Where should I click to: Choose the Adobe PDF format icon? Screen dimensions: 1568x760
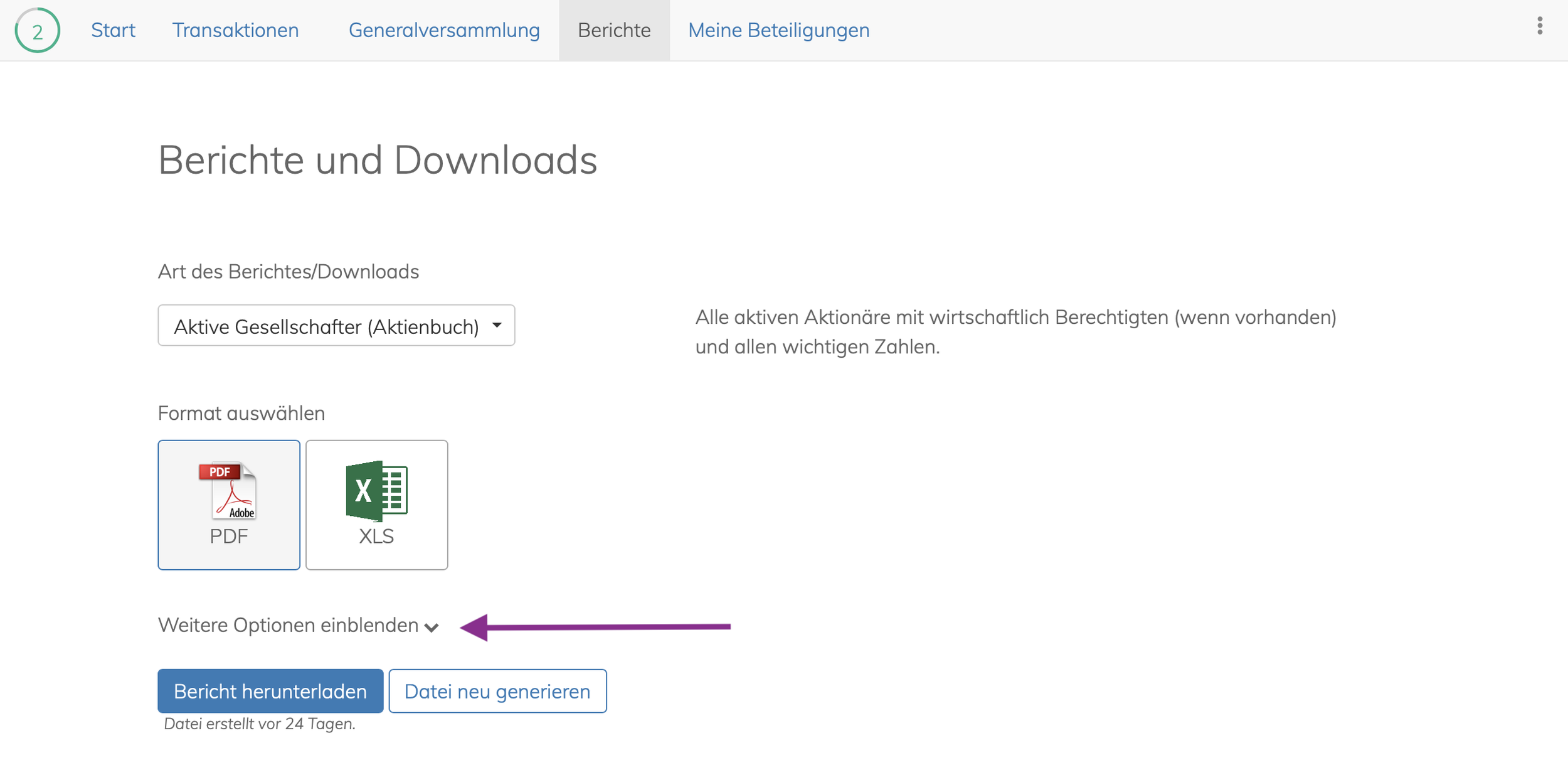229,505
